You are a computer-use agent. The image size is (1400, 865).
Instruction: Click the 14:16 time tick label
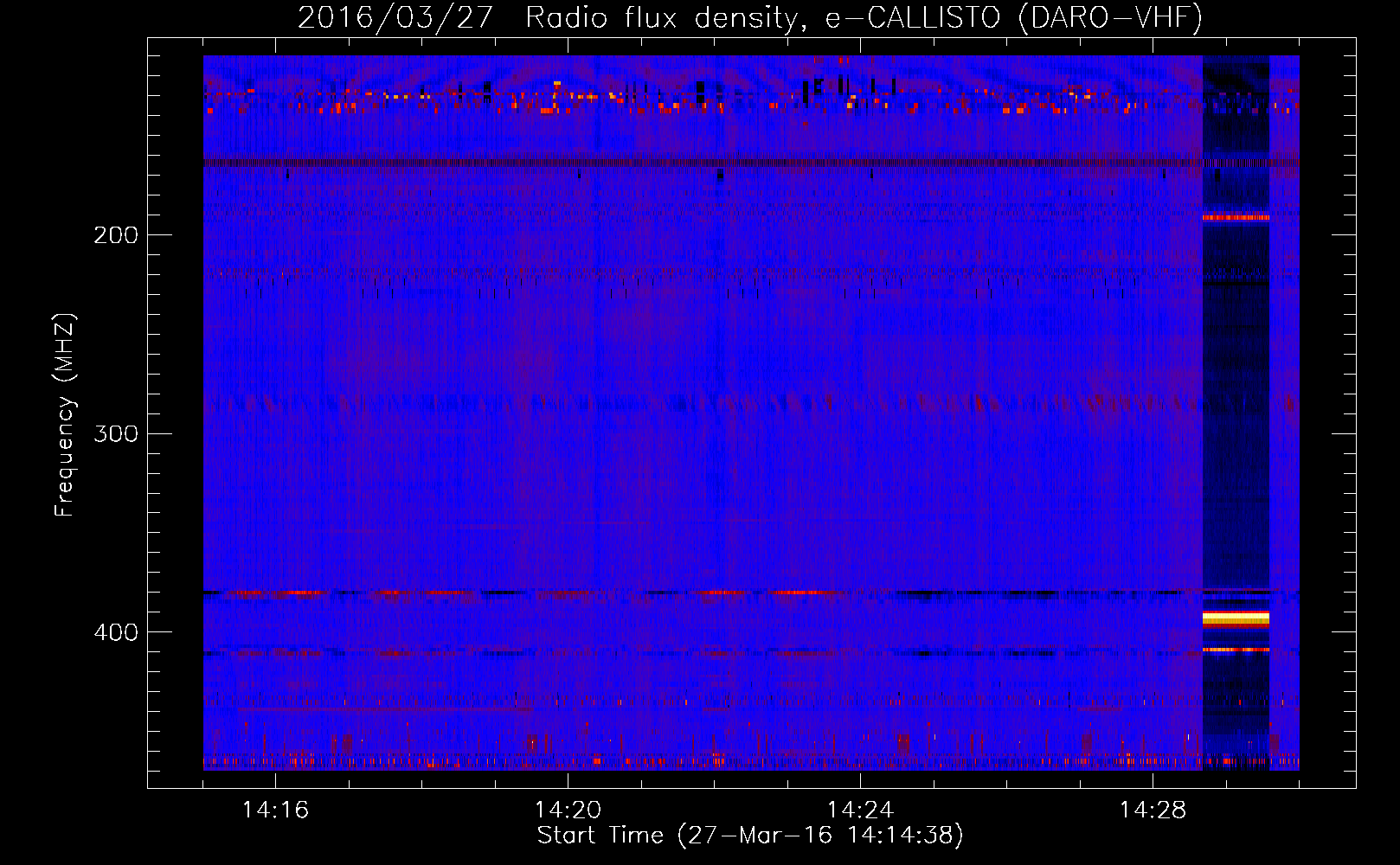[275, 810]
